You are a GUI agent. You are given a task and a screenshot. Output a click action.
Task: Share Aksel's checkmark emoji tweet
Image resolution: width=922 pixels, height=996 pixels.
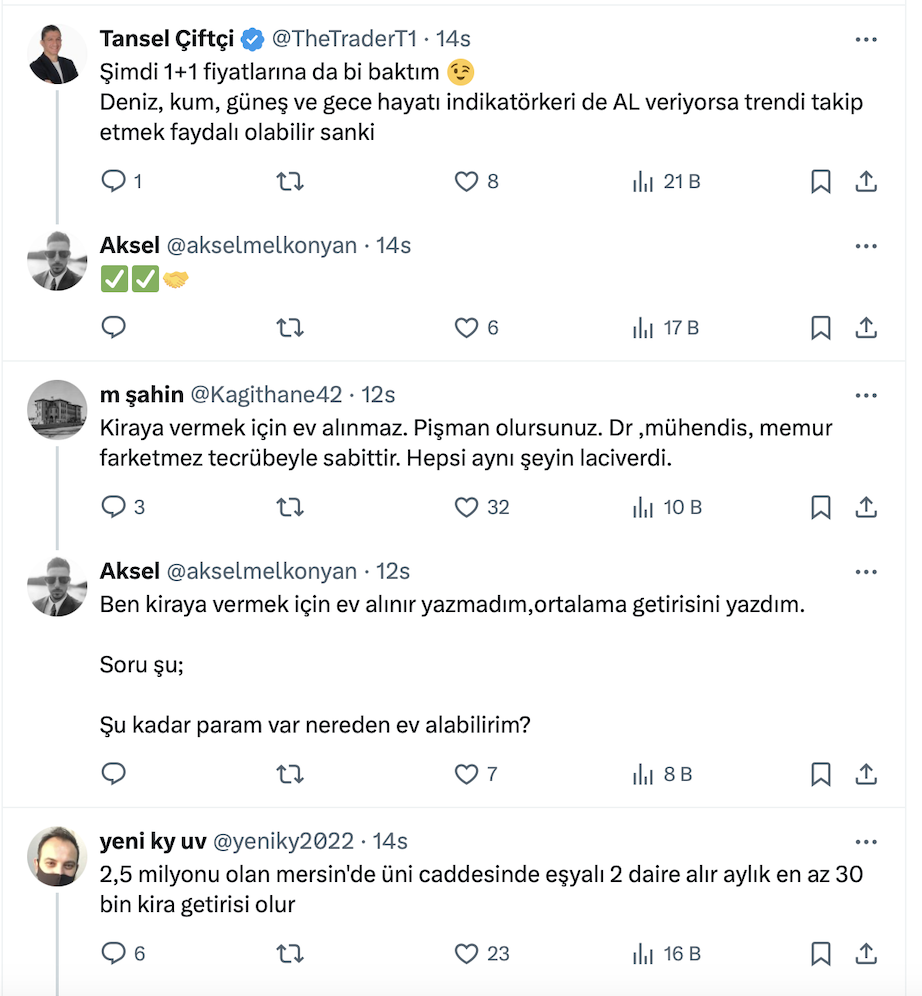(x=866, y=327)
